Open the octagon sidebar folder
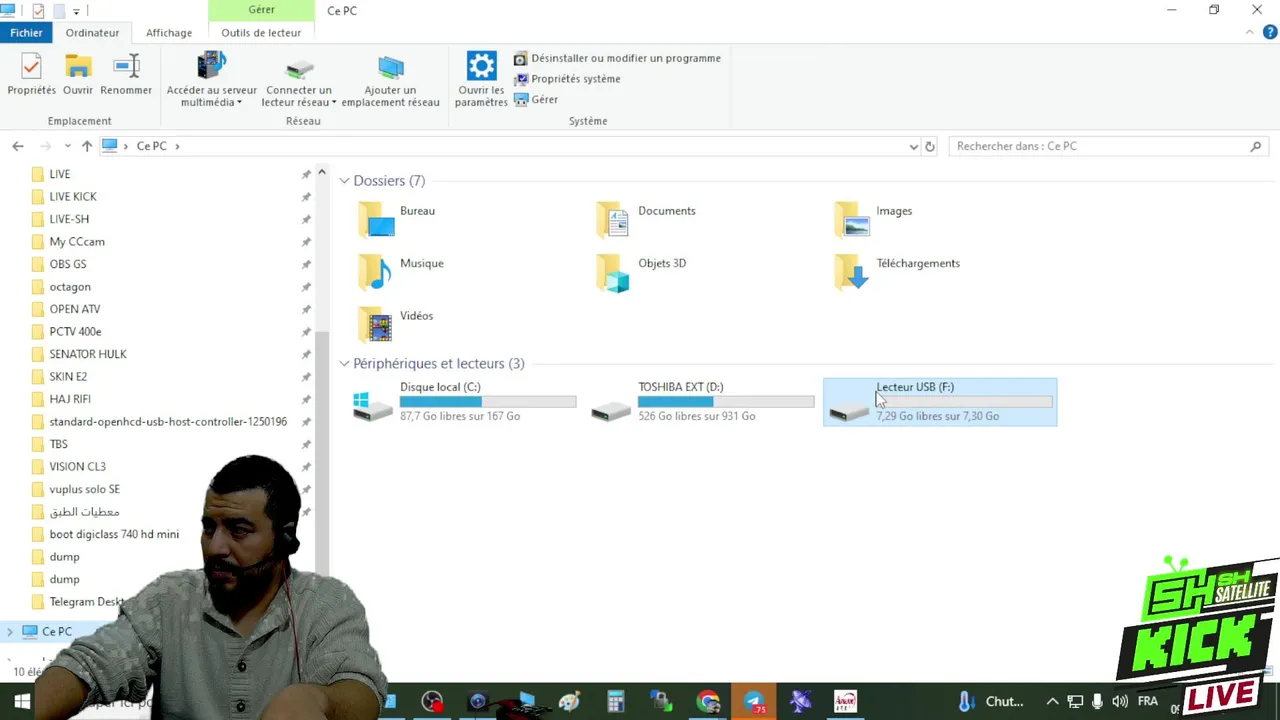The height and width of the screenshot is (720, 1280). (70, 287)
